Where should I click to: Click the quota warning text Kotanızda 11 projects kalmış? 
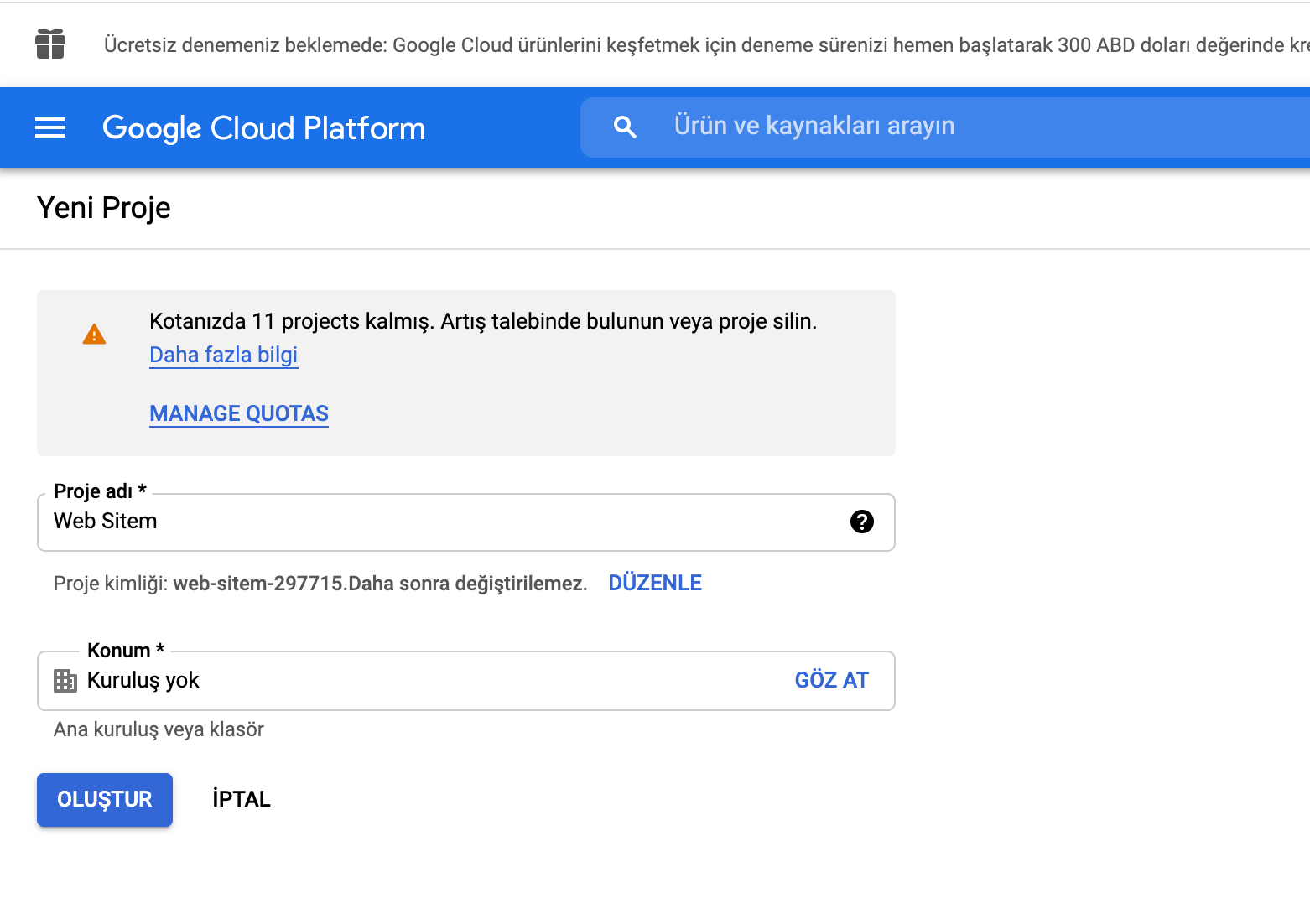pyautogui.click(x=292, y=321)
